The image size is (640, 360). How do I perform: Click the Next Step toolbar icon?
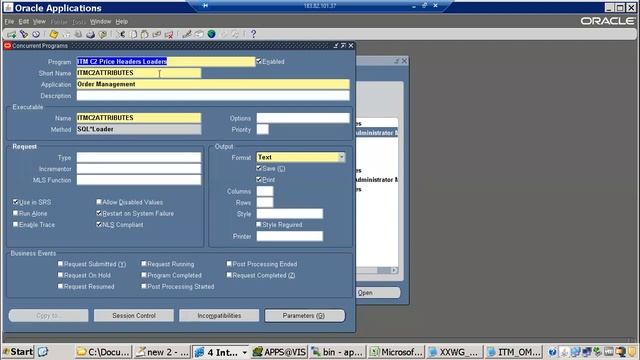(66, 34)
